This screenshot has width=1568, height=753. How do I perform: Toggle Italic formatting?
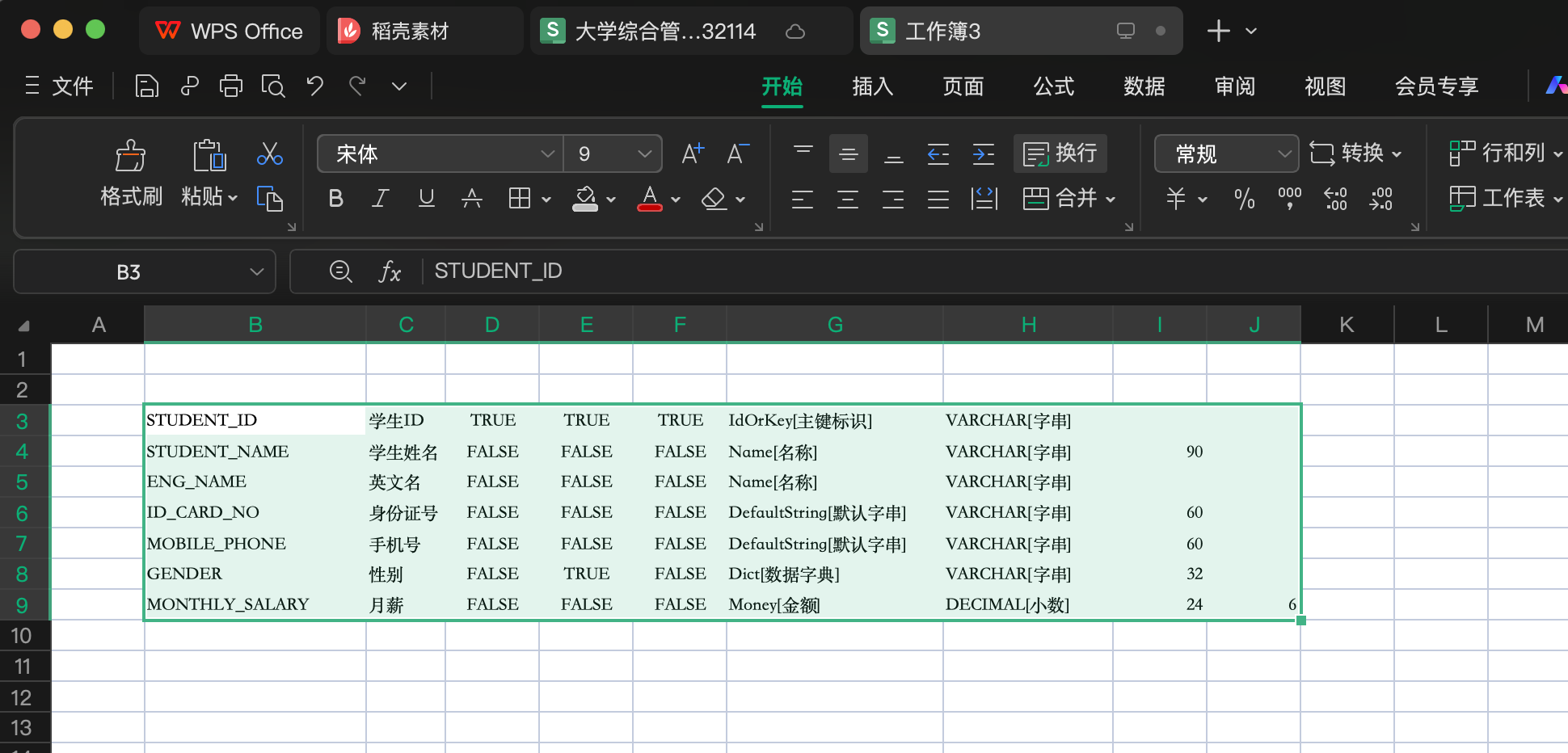(x=380, y=198)
